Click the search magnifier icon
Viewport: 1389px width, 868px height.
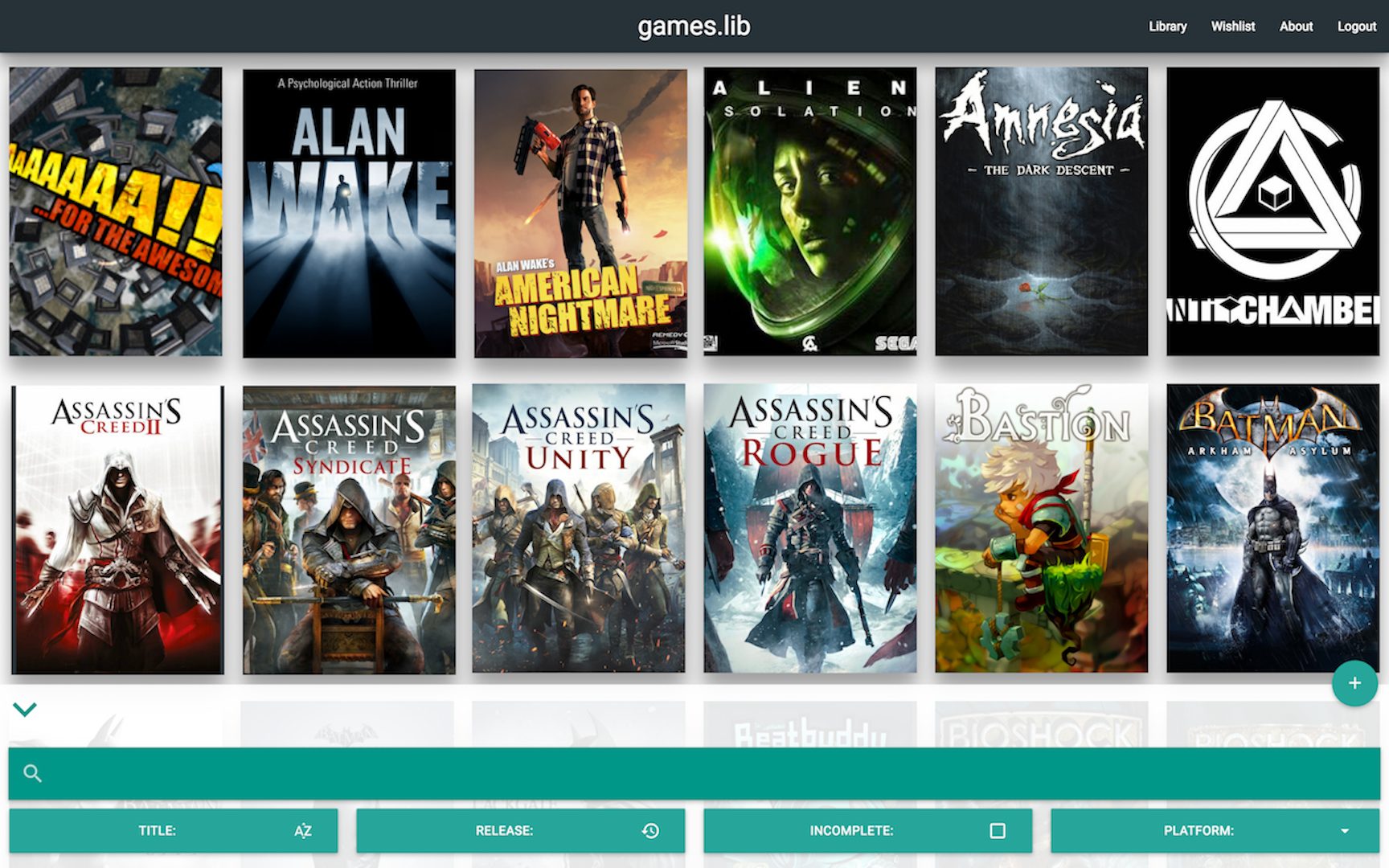(33, 772)
